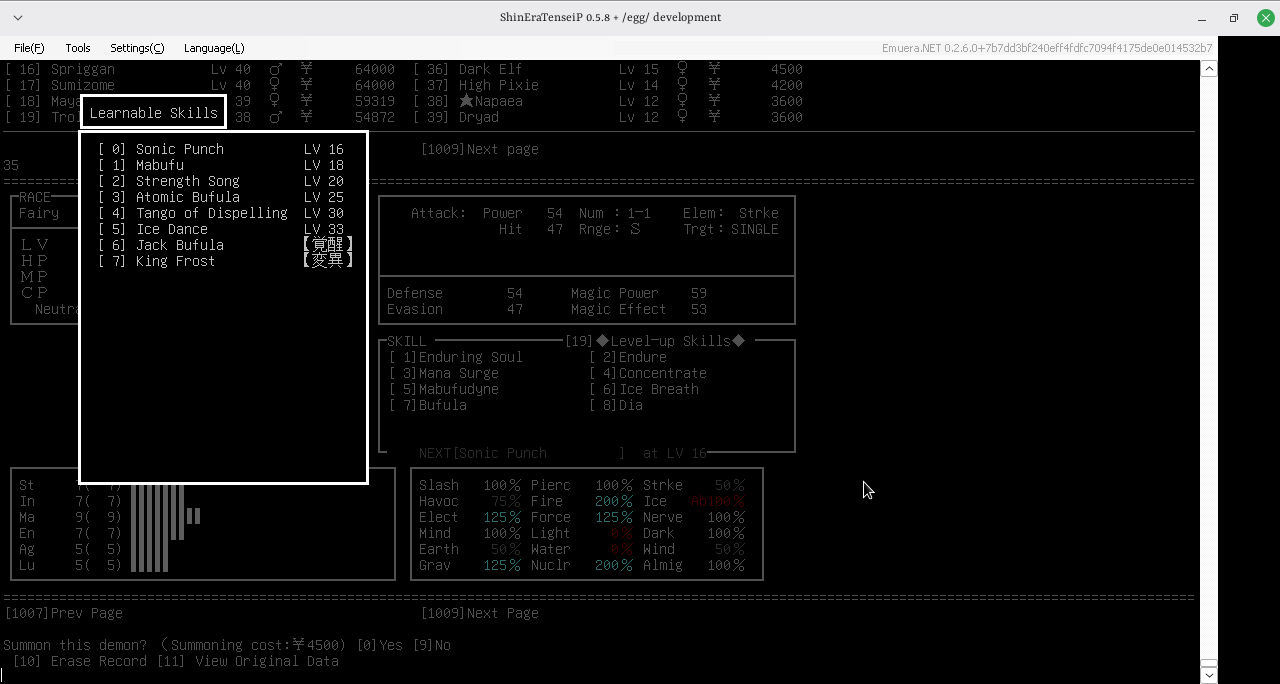
Task: Click [11] View Original Data option
Action: [248, 661]
